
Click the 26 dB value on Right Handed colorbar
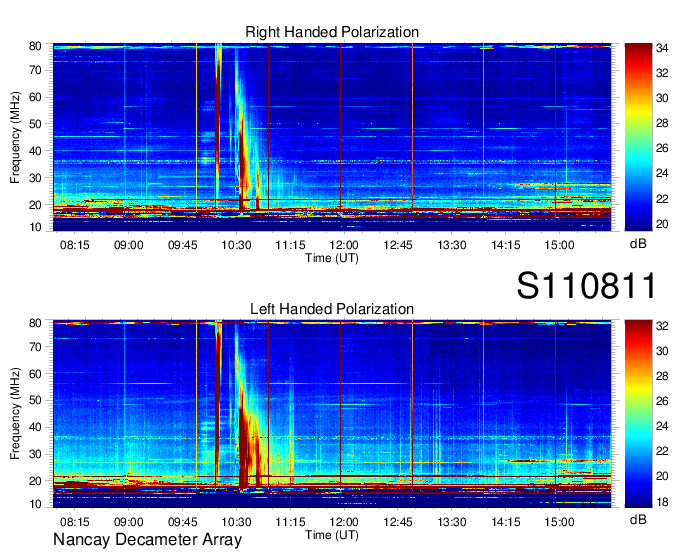662,149
